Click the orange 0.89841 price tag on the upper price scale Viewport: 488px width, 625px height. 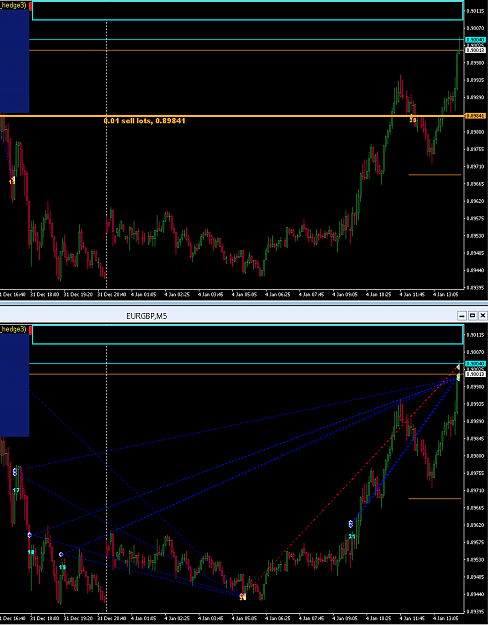[x=476, y=116]
